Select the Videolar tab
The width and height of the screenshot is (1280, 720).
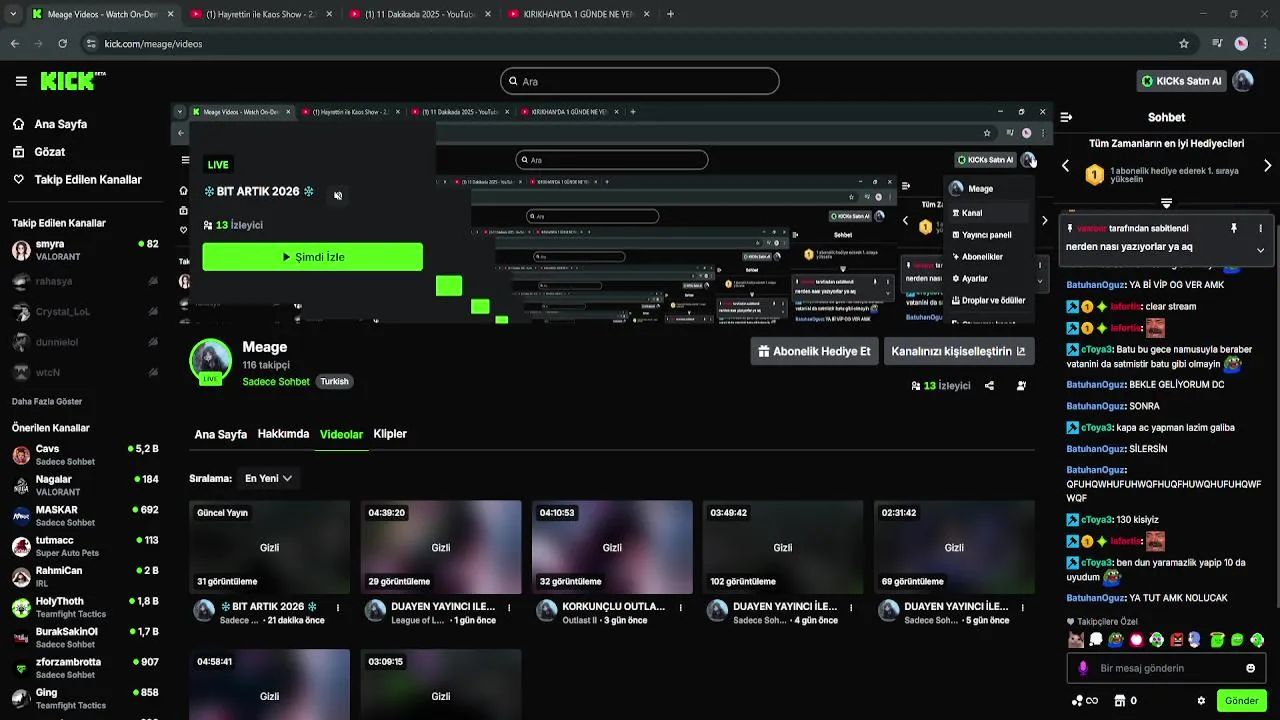point(341,435)
